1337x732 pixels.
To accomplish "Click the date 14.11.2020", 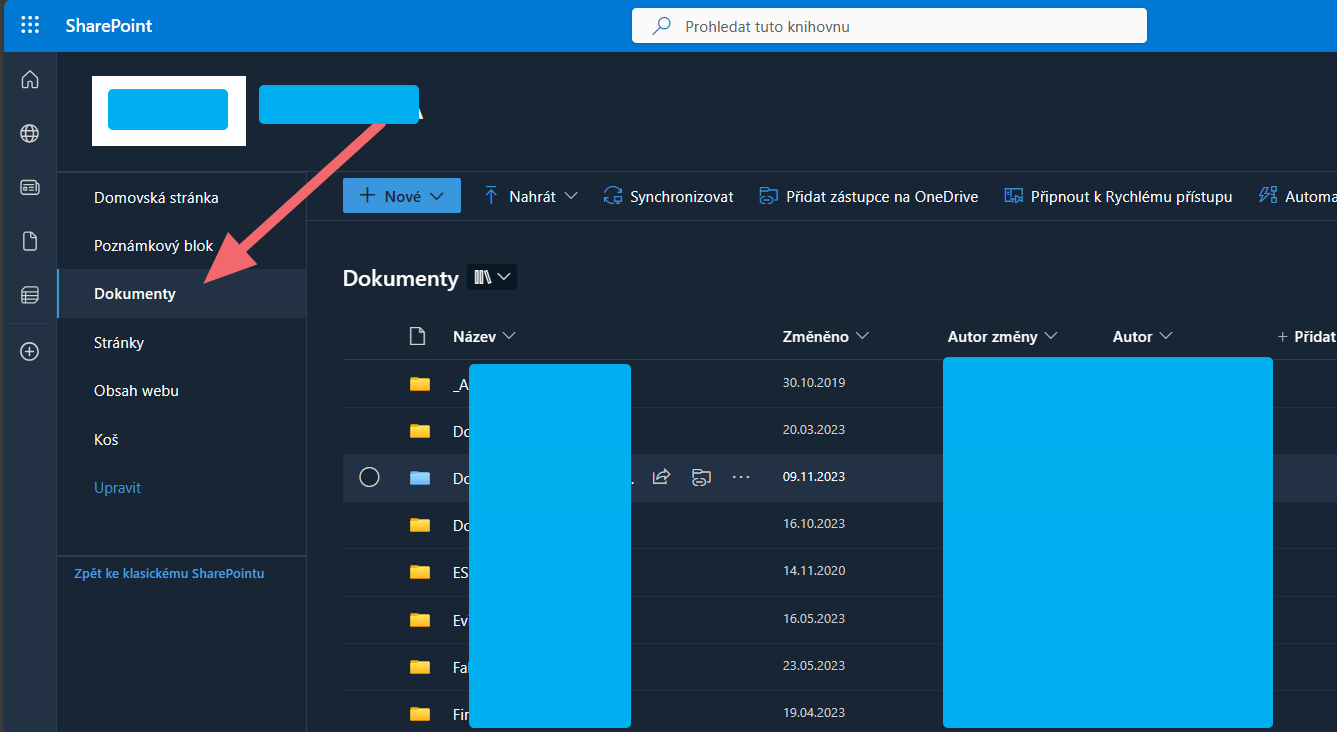I will coord(814,572).
